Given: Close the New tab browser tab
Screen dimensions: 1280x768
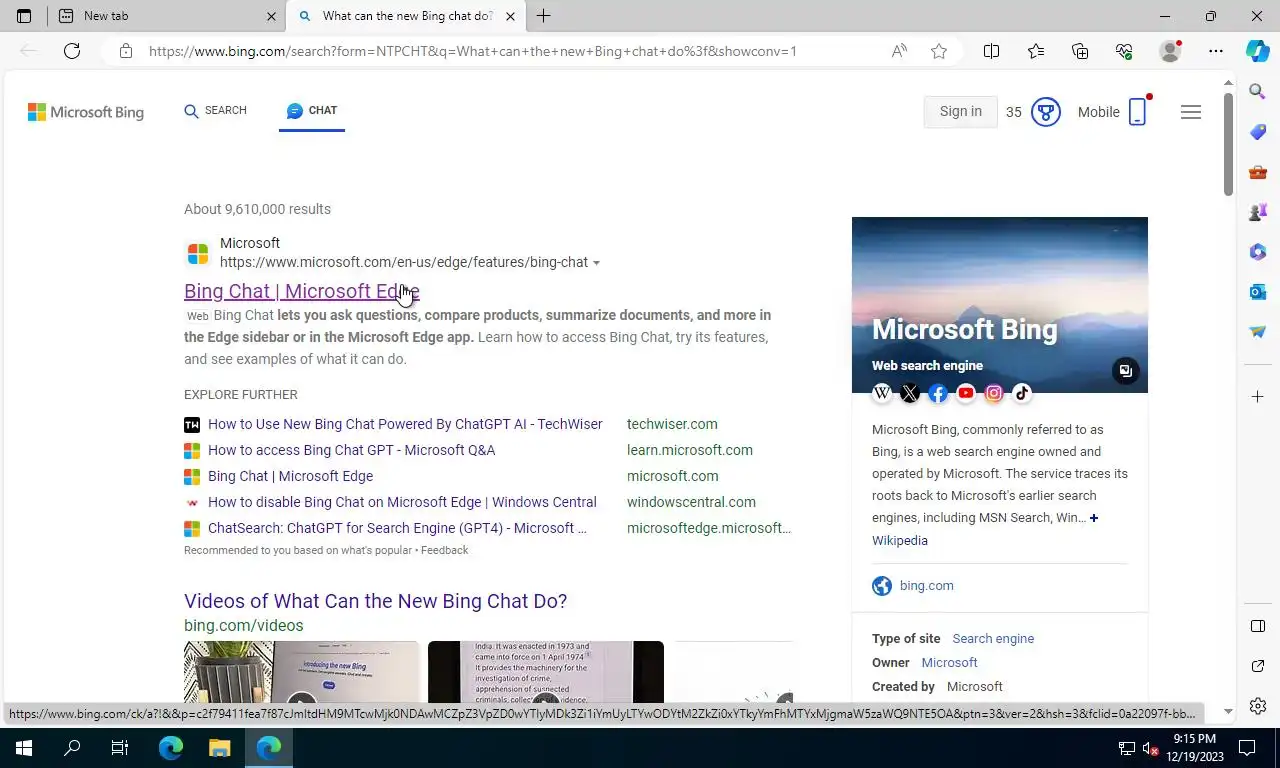Looking at the screenshot, I should coord(271,16).
